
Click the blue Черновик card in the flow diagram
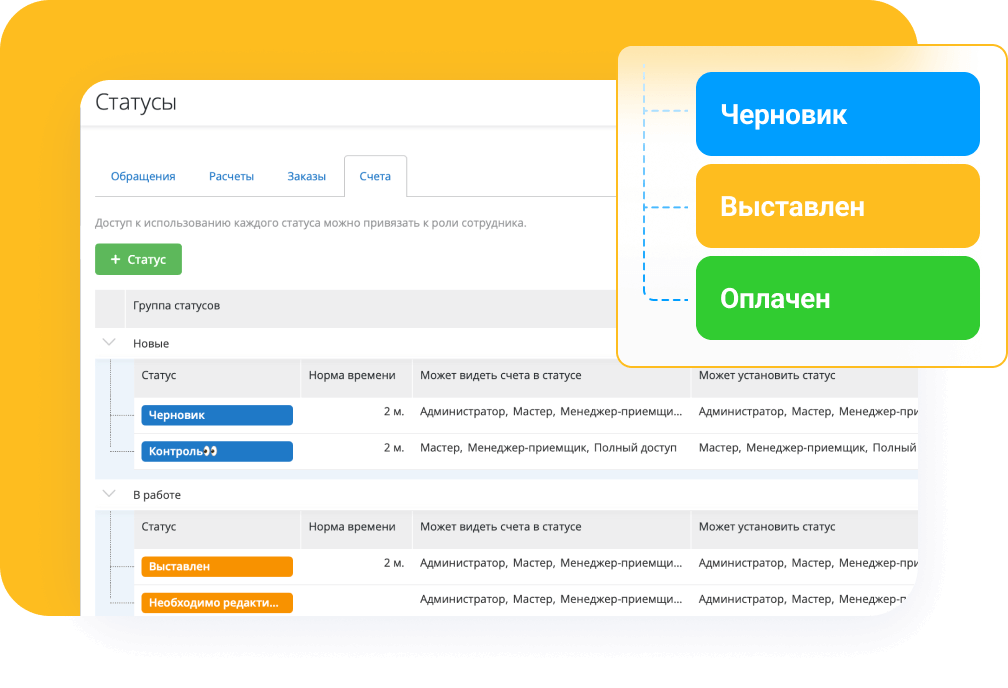pyautogui.click(x=837, y=113)
